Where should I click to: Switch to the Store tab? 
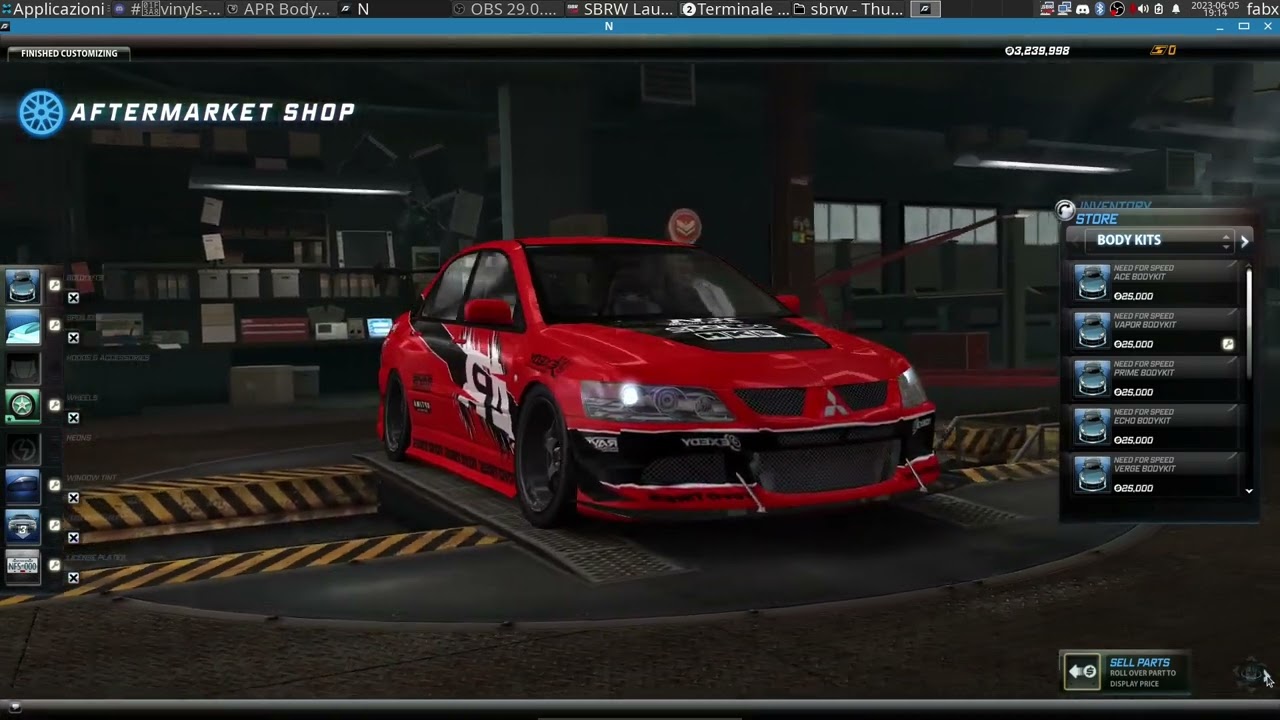pyautogui.click(x=1097, y=219)
